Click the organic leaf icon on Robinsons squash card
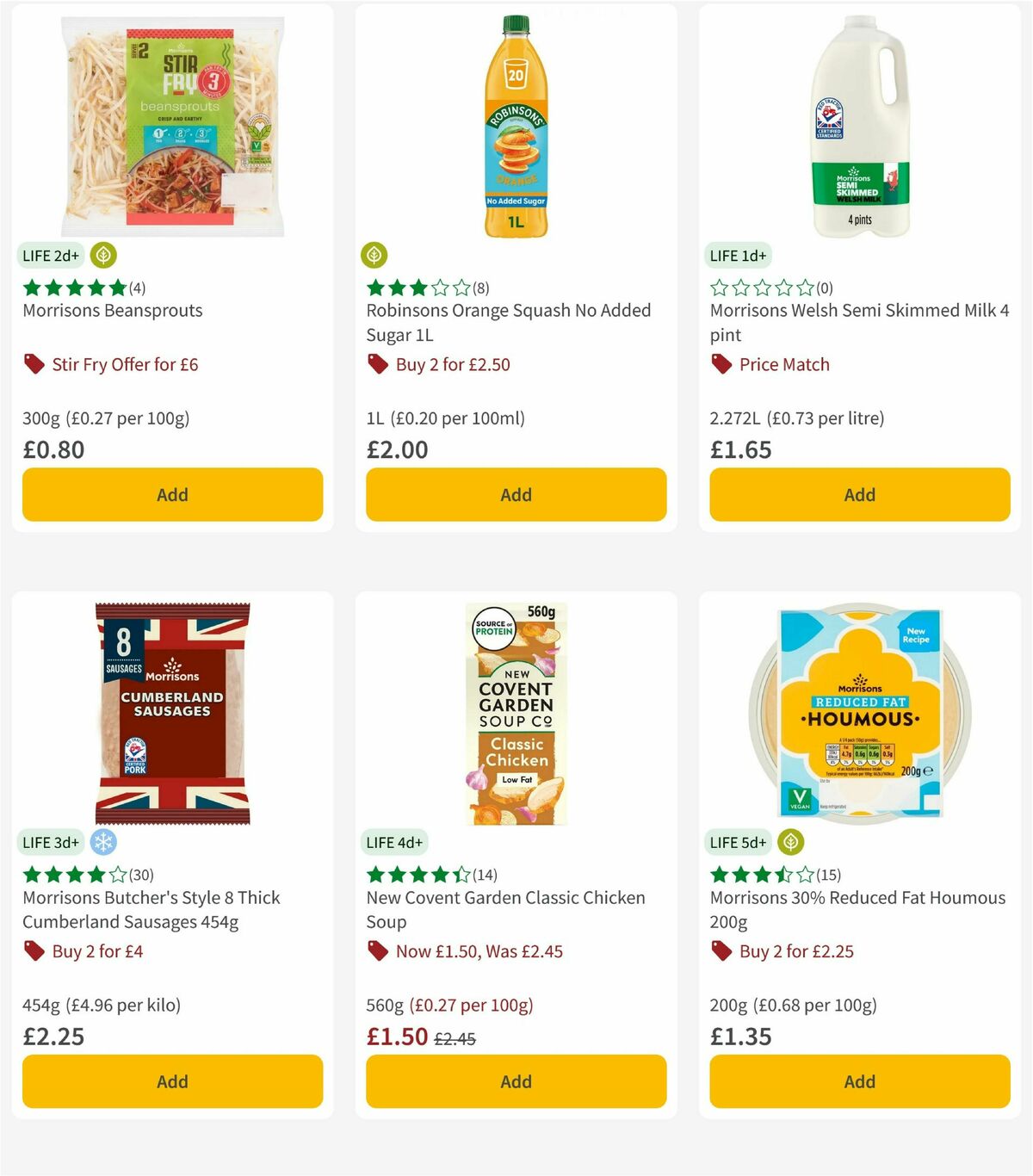This screenshot has width=1033, height=1176. 375,255
